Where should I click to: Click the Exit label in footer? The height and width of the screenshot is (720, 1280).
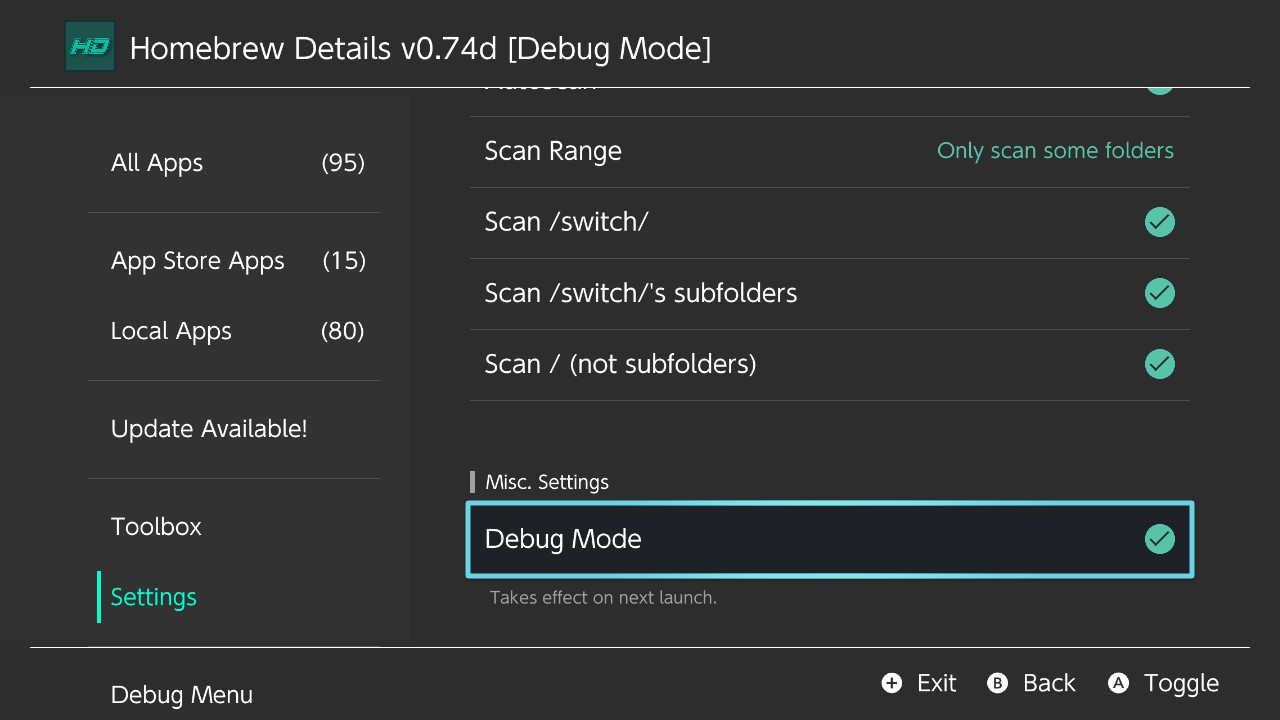click(x=937, y=683)
